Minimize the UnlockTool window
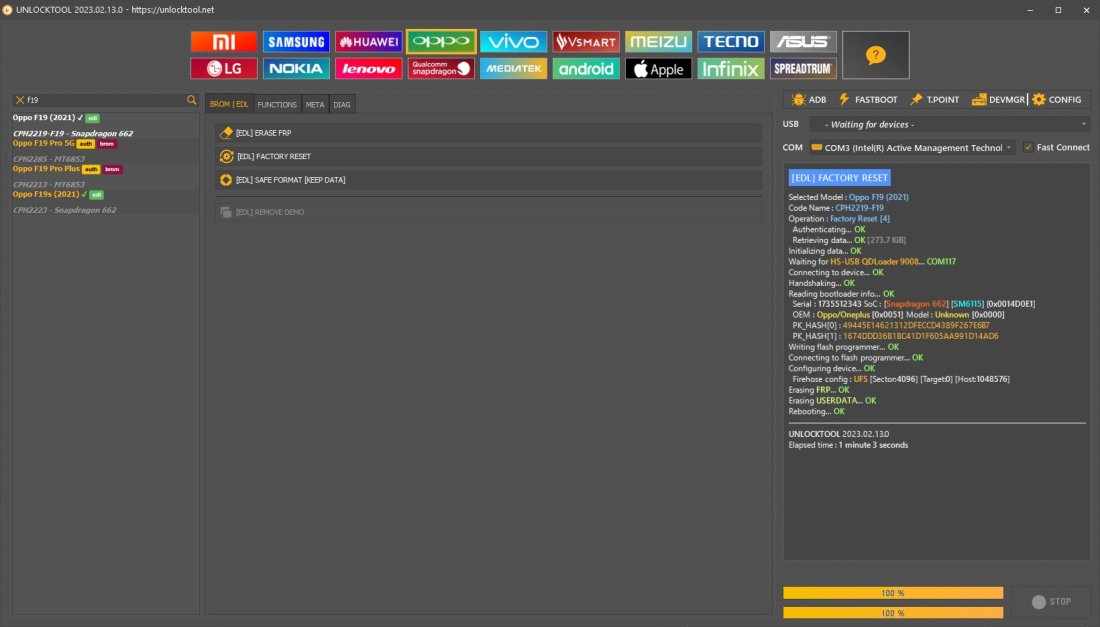The height and width of the screenshot is (627, 1100). [x=1030, y=10]
